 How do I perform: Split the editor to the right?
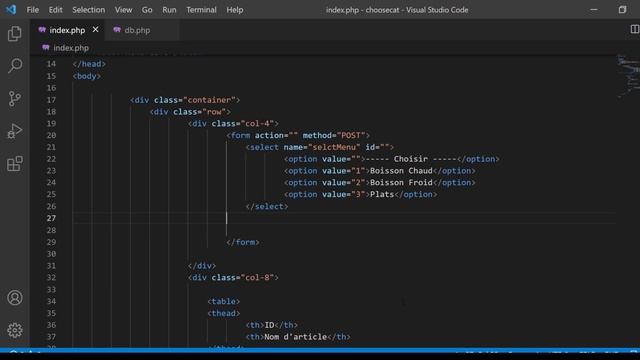(x=635, y=29)
